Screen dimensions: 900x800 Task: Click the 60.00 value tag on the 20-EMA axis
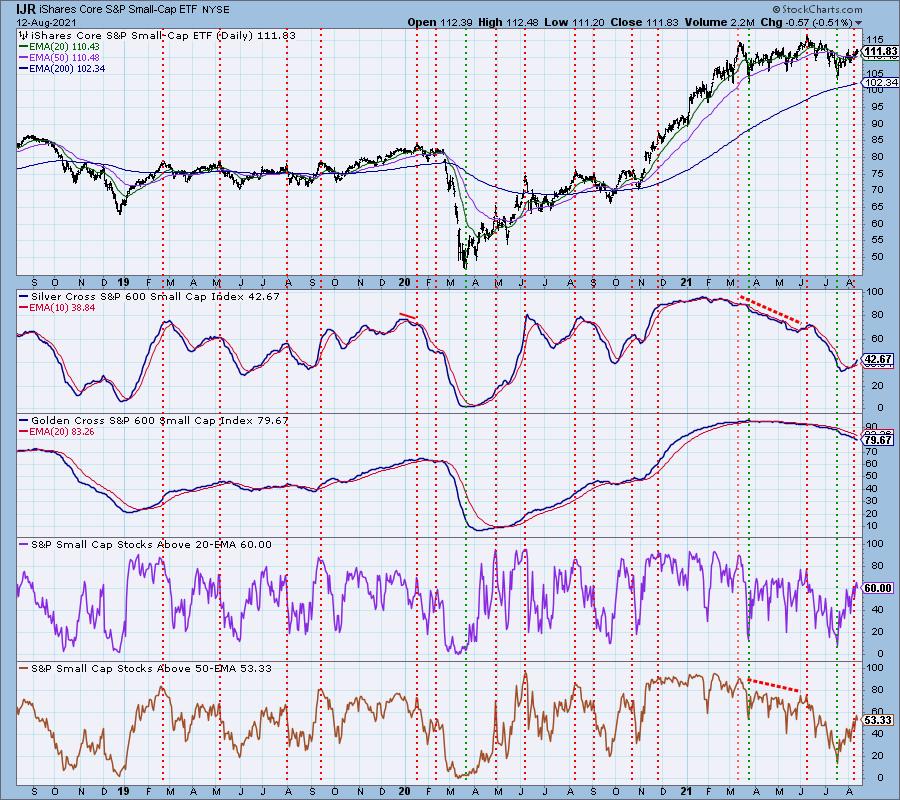878,588
